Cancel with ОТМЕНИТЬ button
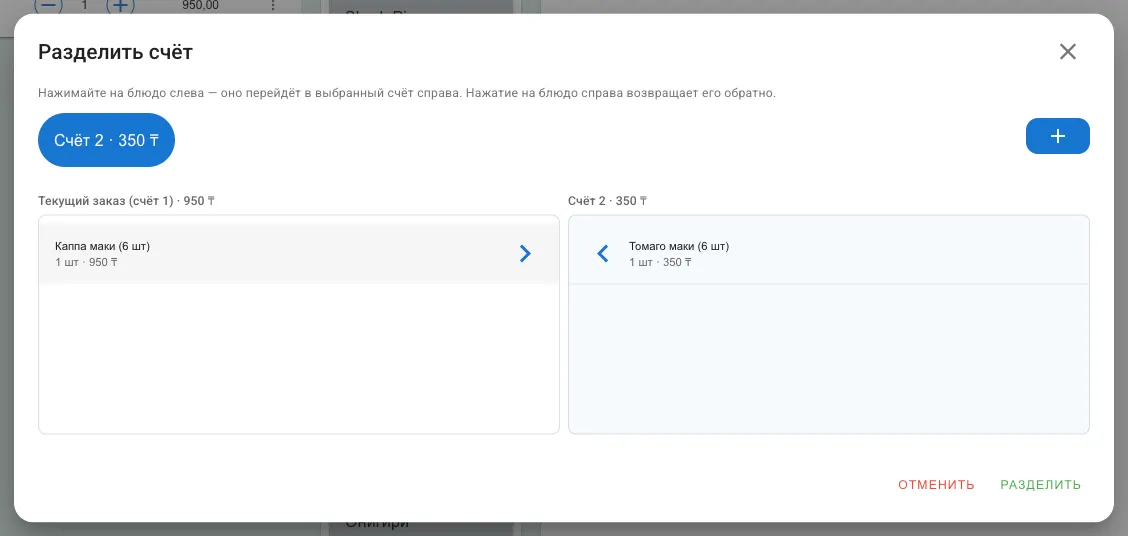The width and height of the screenshot is (1128, 536). (936, 485)
